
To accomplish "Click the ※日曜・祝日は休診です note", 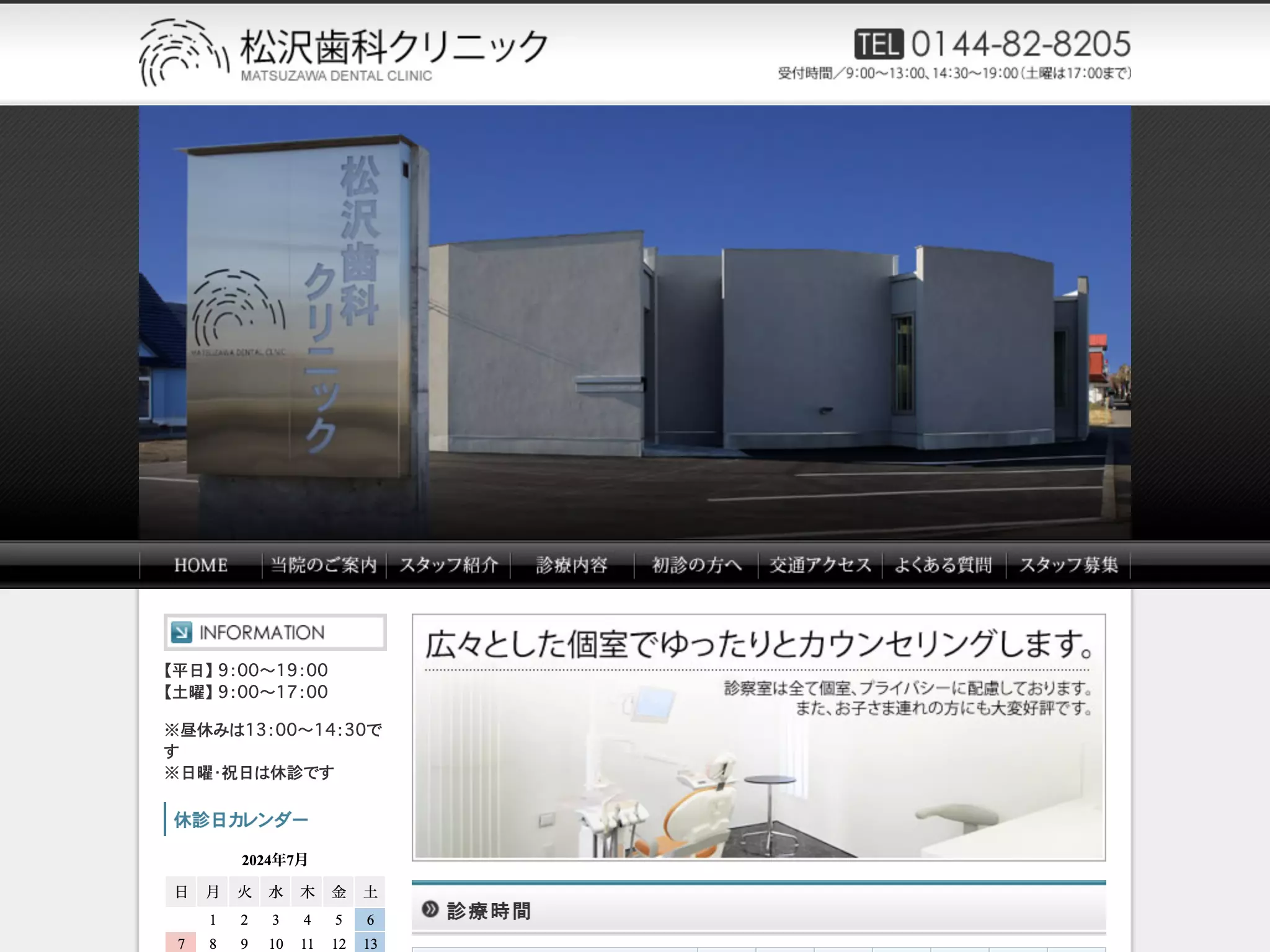I will 249,773.
